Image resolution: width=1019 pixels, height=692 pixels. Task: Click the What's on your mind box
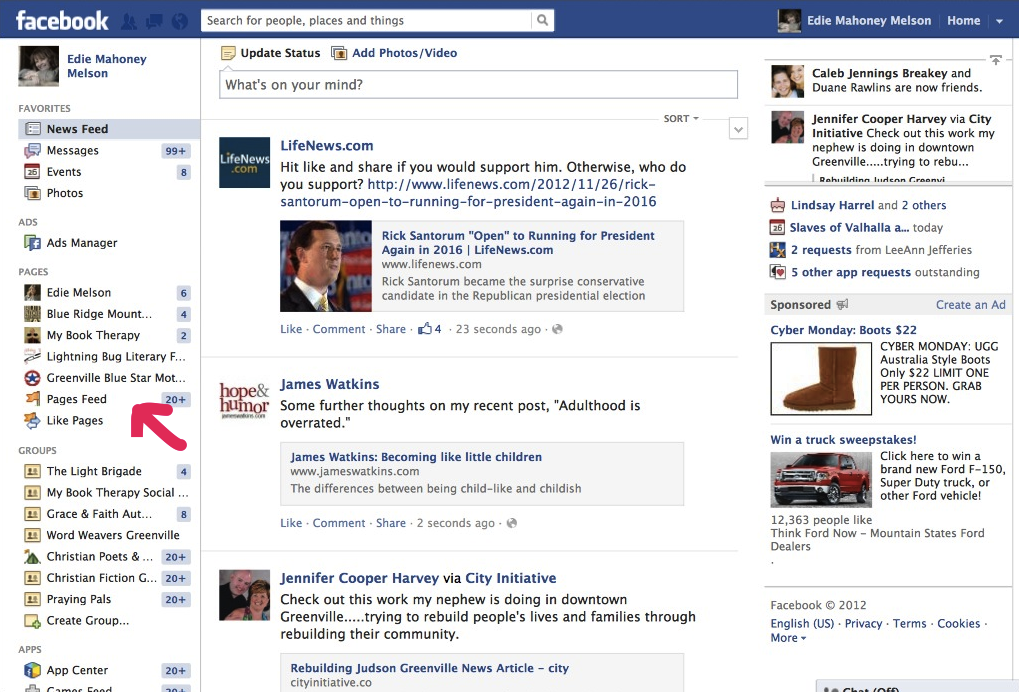coord(478,84)
